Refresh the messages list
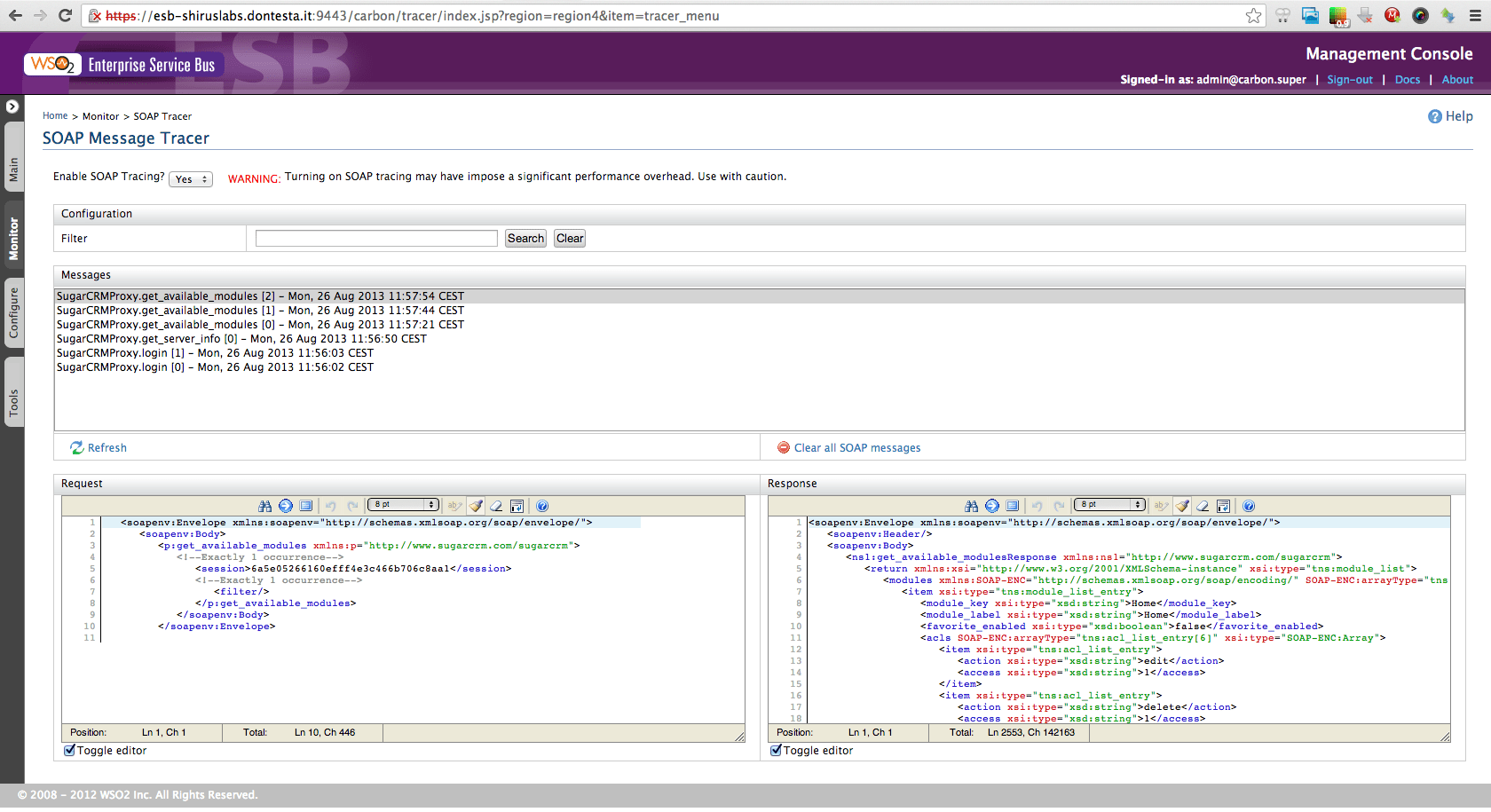1491x812 pixels. [x=99, y=448]
